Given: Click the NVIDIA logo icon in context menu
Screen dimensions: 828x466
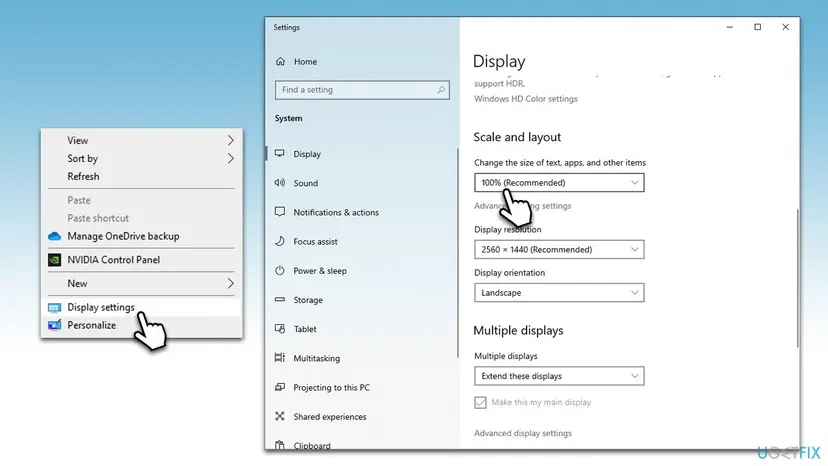Looking at the screenshot, I should [x=54, y=259].
